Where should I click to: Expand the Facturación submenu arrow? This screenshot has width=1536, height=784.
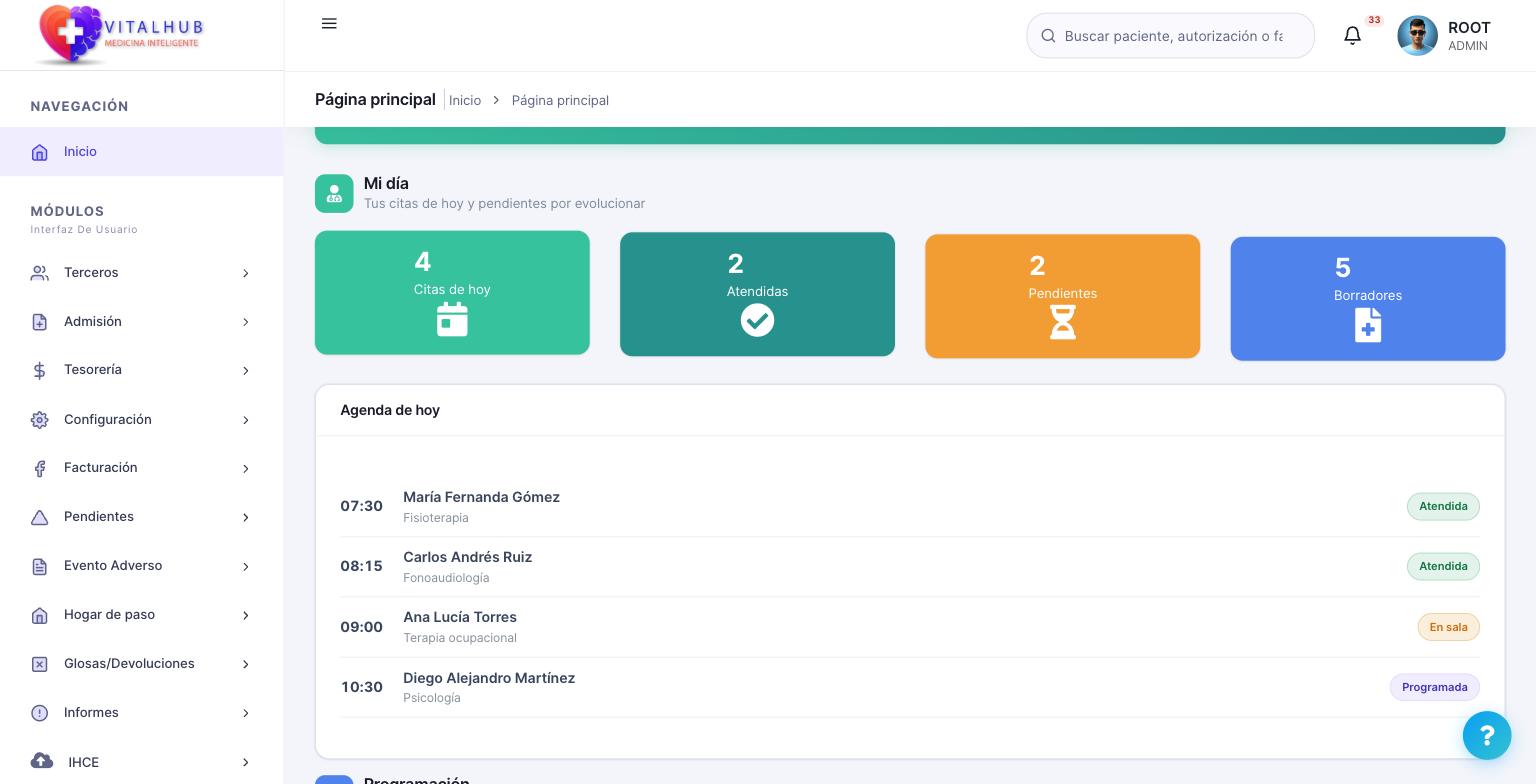245,468
